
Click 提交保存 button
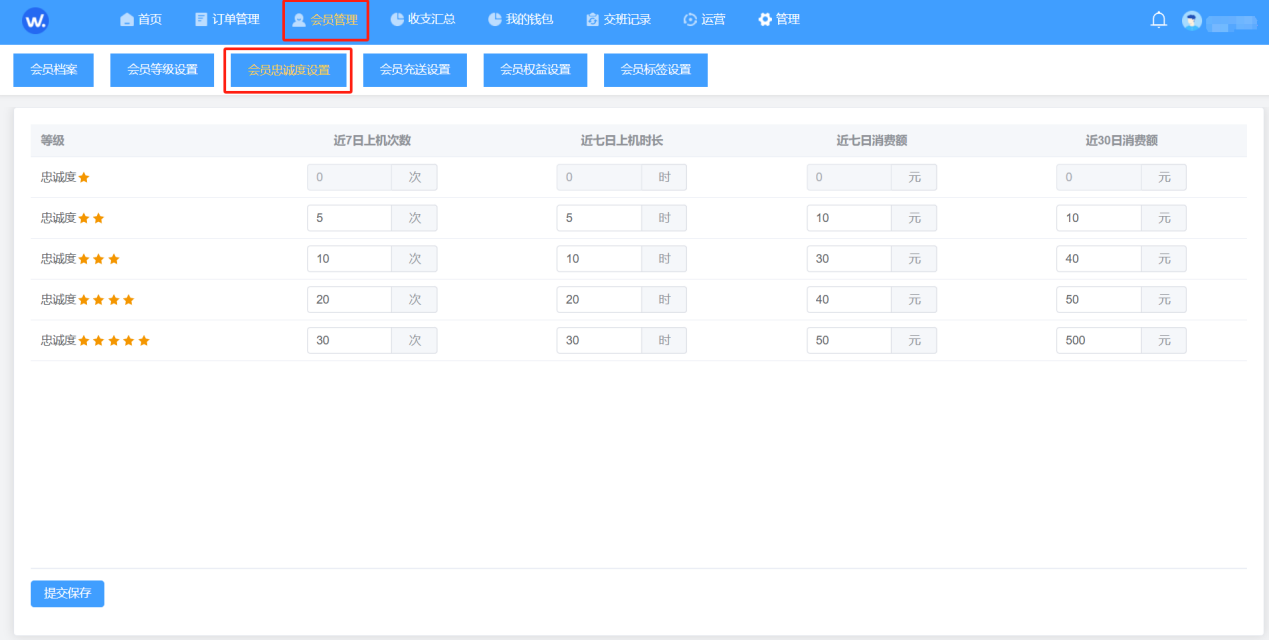click(x=67, y=593)
